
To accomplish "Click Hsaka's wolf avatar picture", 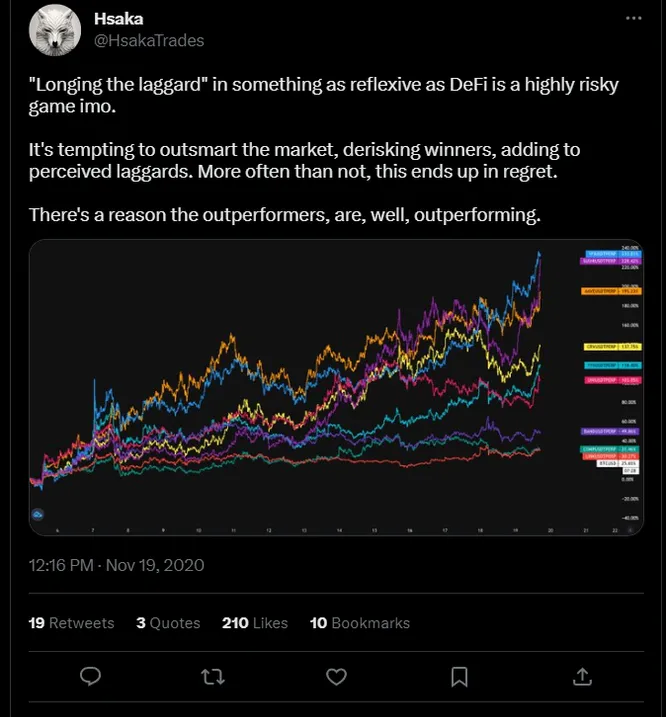I will coord(55,30).
